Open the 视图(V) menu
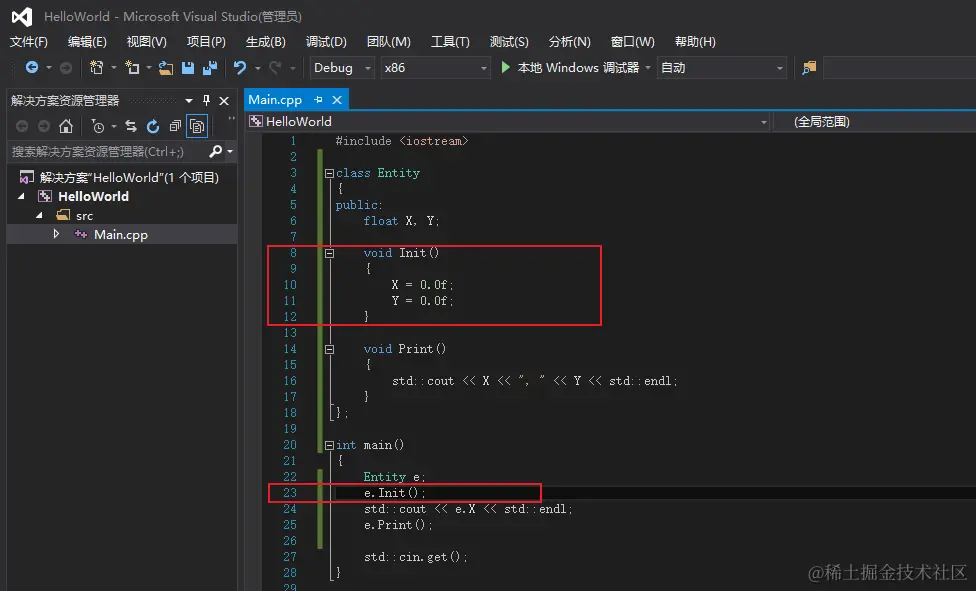Viewport: 976px width, 591px height. [146, 42]
